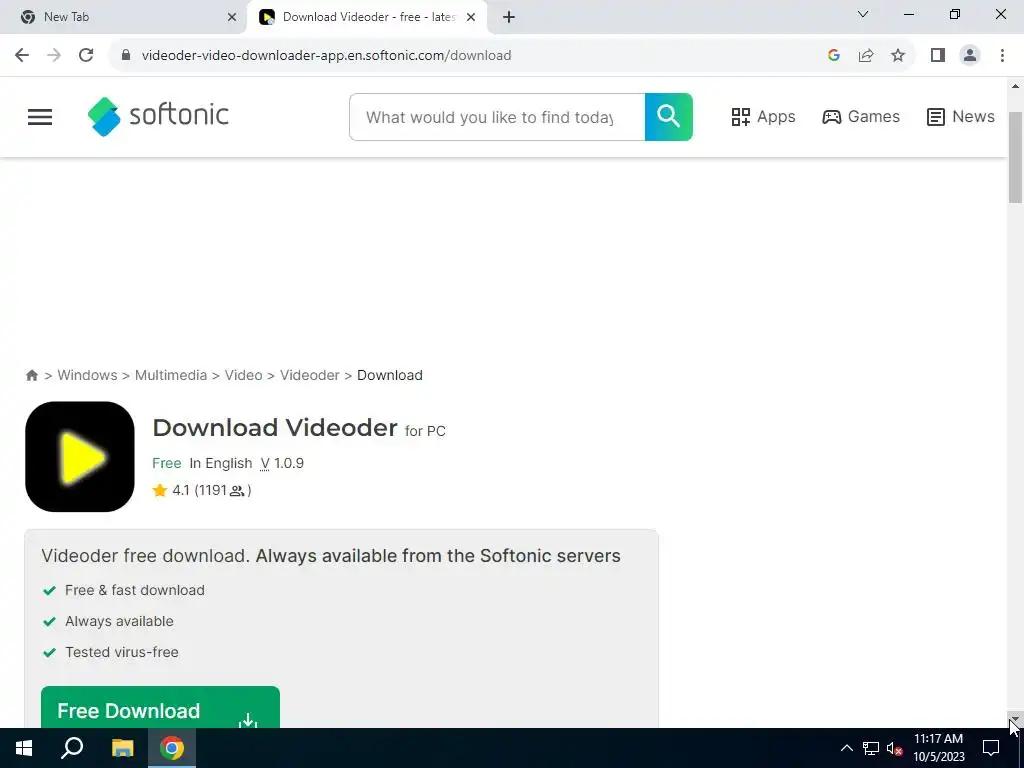Screen dimensions: 1024x768
Task: Reload the page
Action: point(86,56)
